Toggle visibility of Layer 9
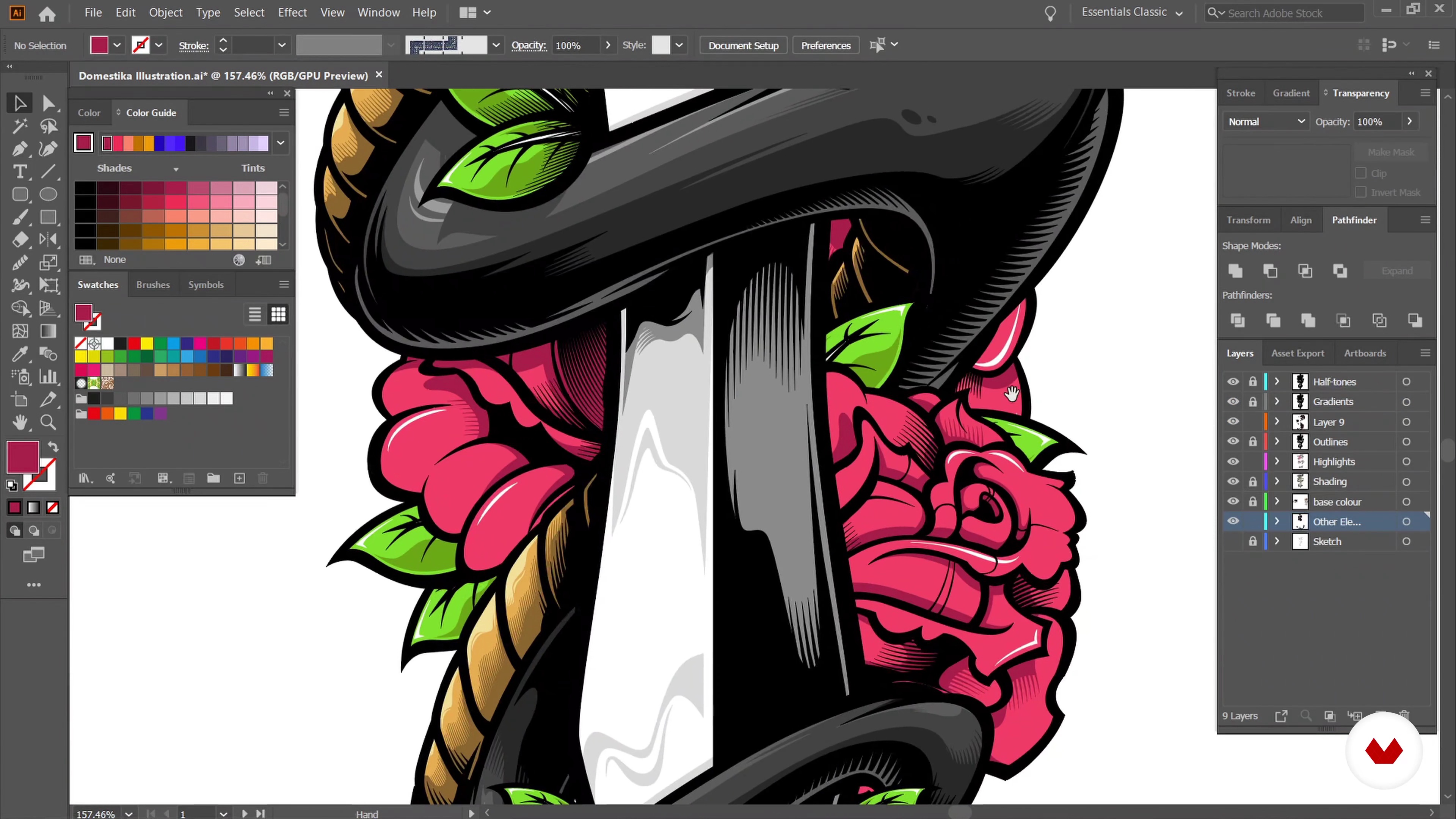This screenshot has height=819, width=1456. point(1233,422)
